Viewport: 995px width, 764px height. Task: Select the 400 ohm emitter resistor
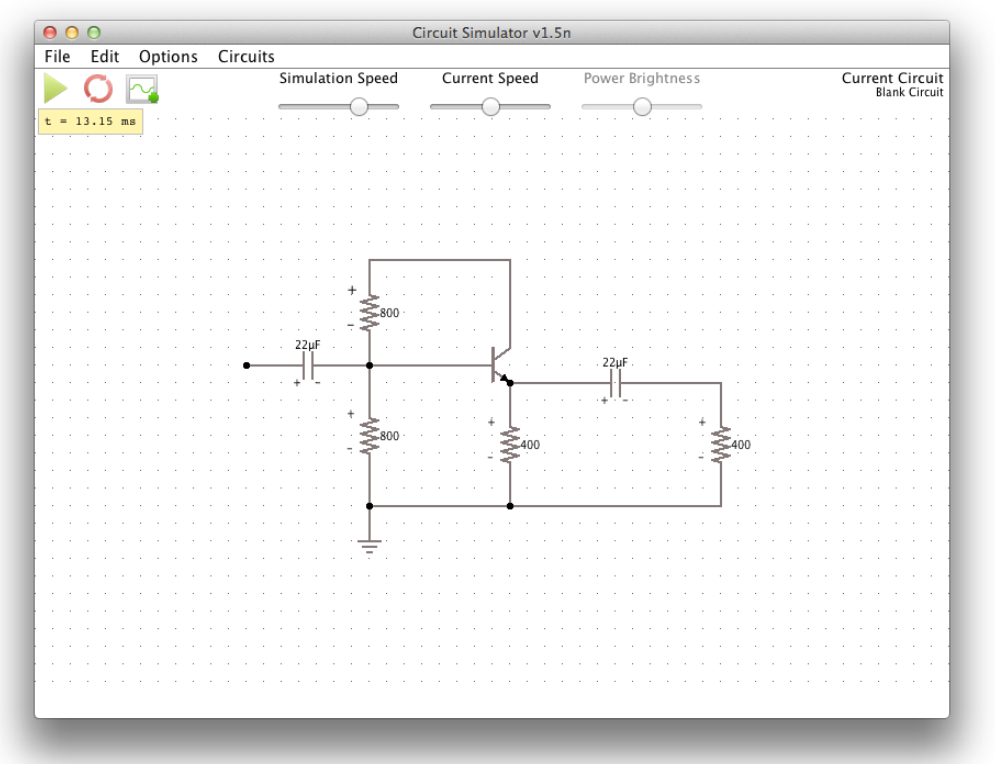pyautogui.click(x=510, y=445)
